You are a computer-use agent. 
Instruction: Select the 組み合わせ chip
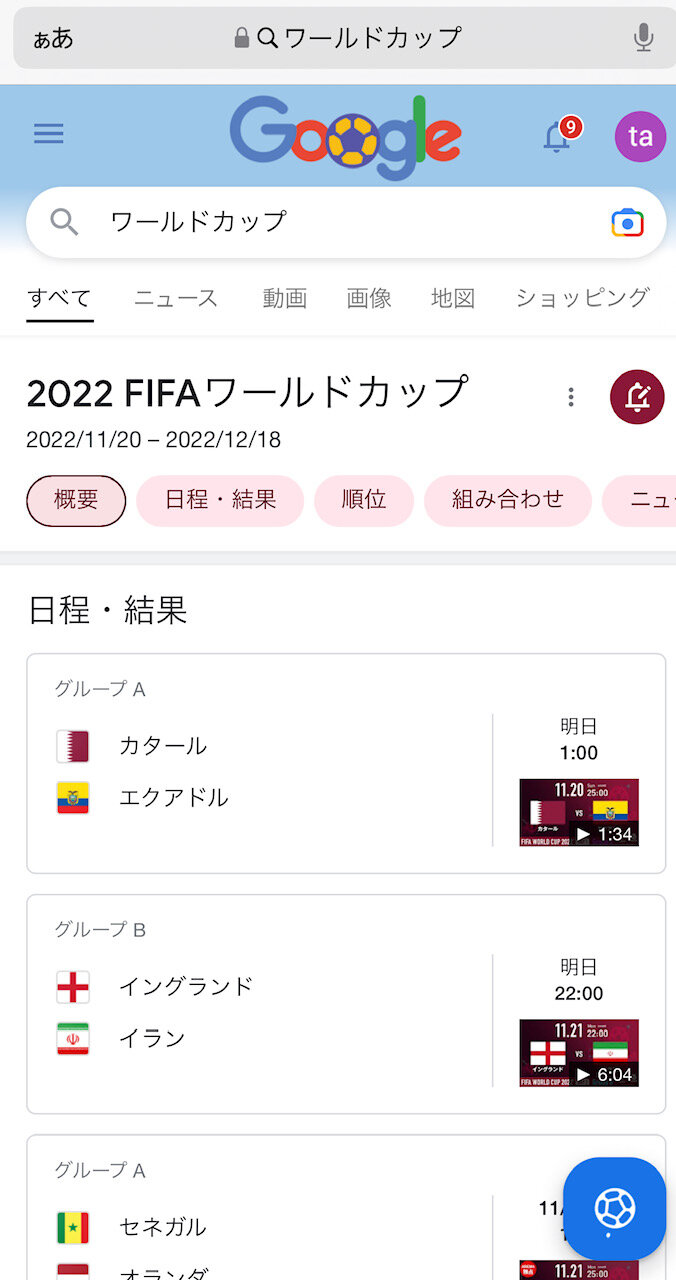(508, 500)
